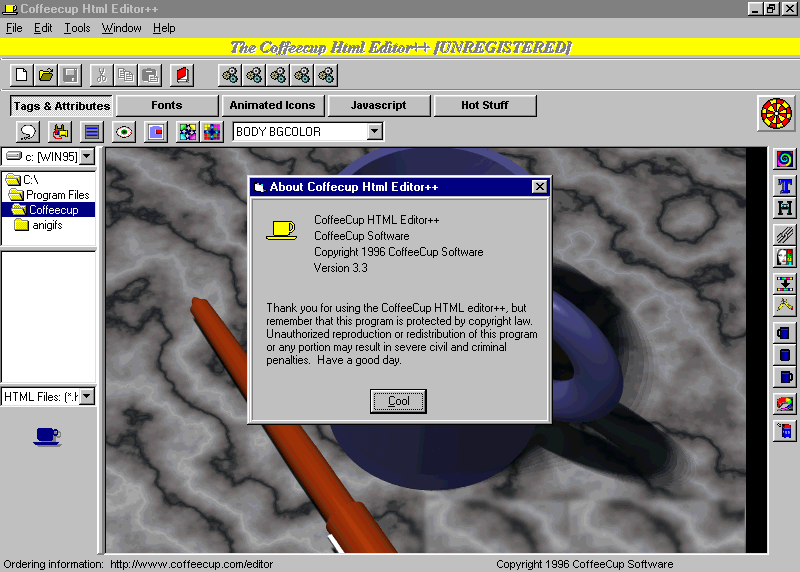Click the leftmost gears toolbar button
The height and width of the screenshot is (572, 800).
(230, 76)
